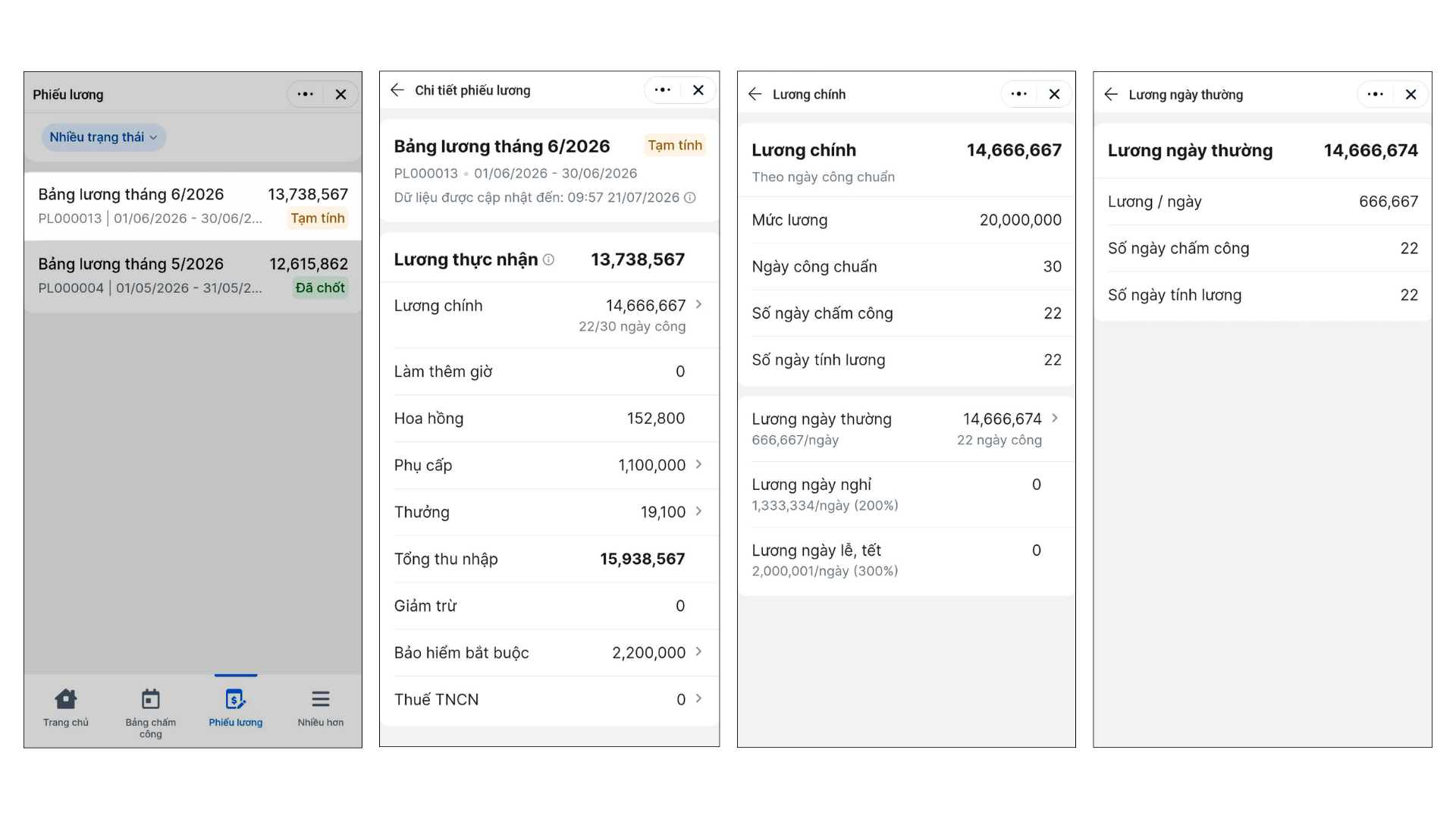
Task: Expand the Bảo hiểm bắt buộc row chevron
Action: point(698,651)
